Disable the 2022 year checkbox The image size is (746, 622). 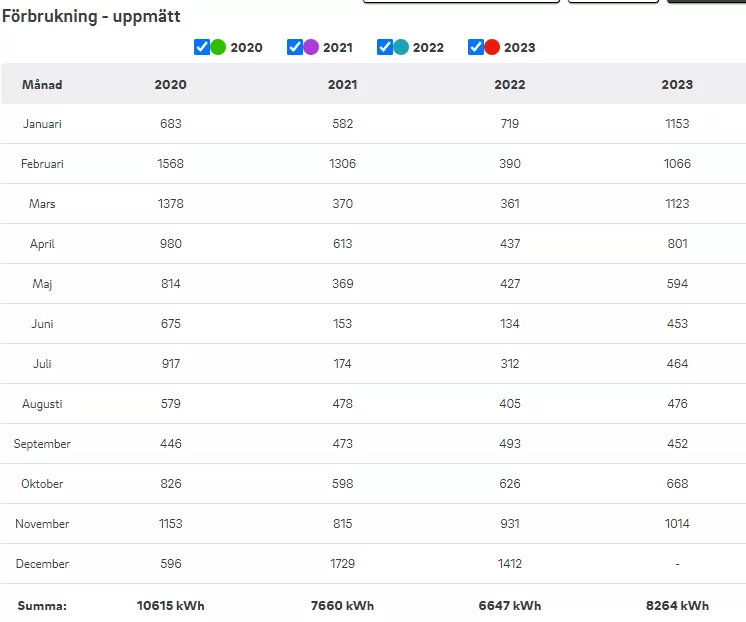click(x=385, y=47)
